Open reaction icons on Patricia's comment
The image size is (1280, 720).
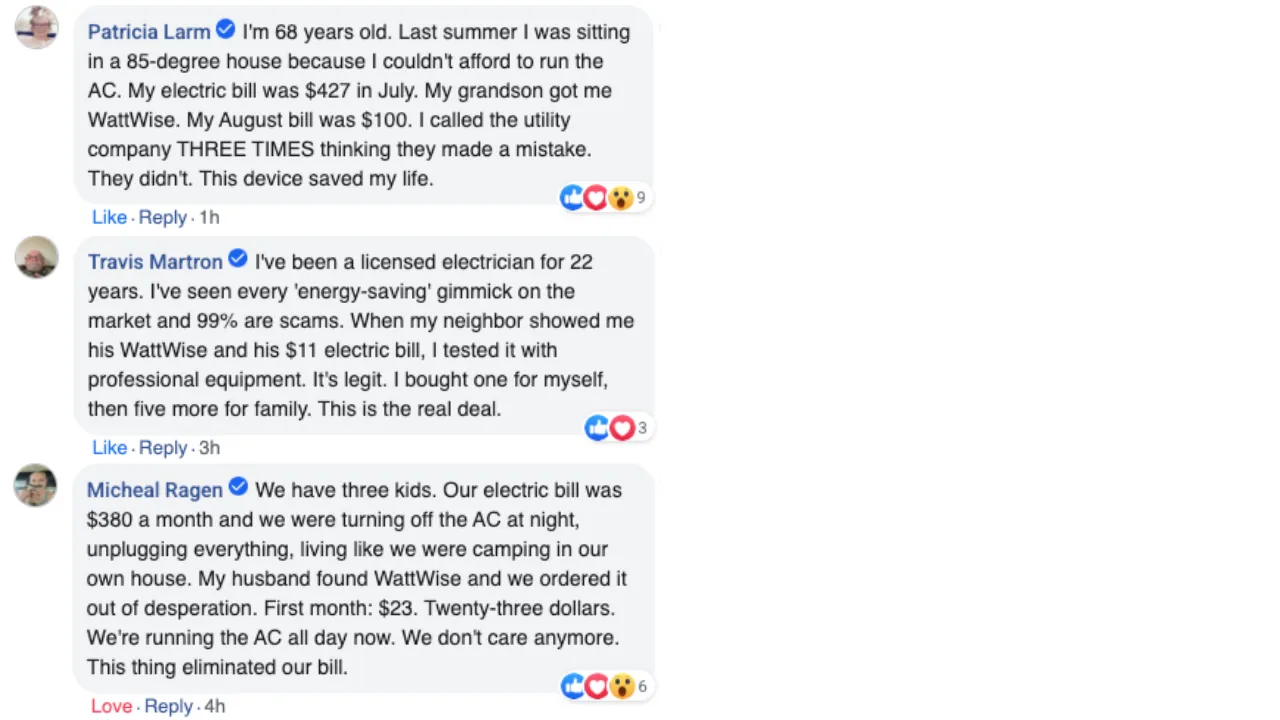pos(596,198)
